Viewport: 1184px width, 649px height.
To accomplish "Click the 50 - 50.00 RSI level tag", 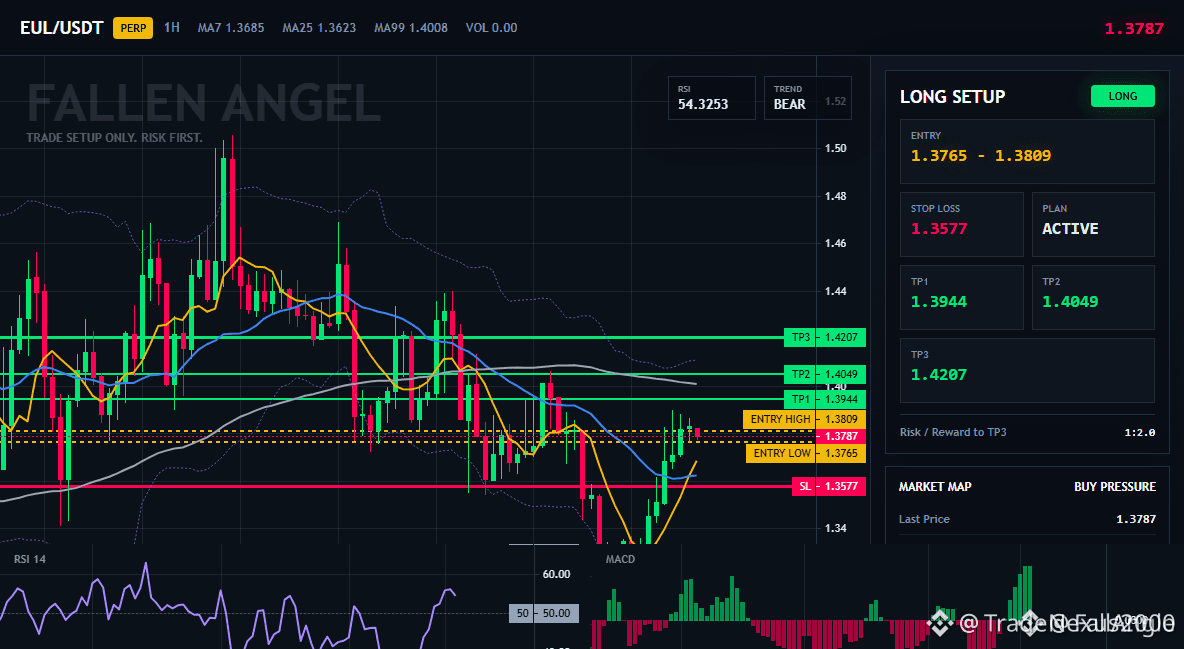I will [x=544, y=613].
